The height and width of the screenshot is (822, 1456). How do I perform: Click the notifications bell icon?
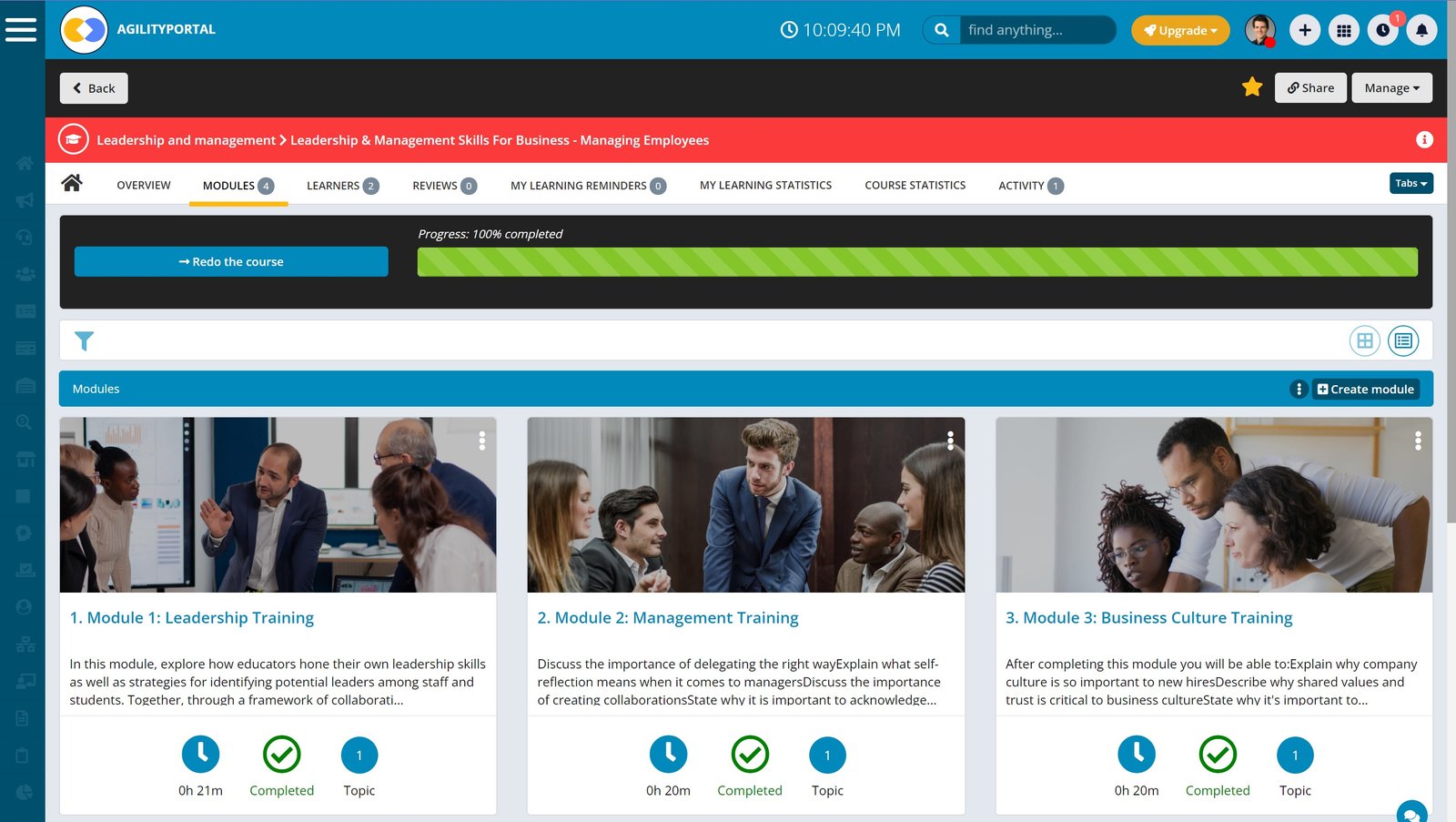coord(1421,30)
